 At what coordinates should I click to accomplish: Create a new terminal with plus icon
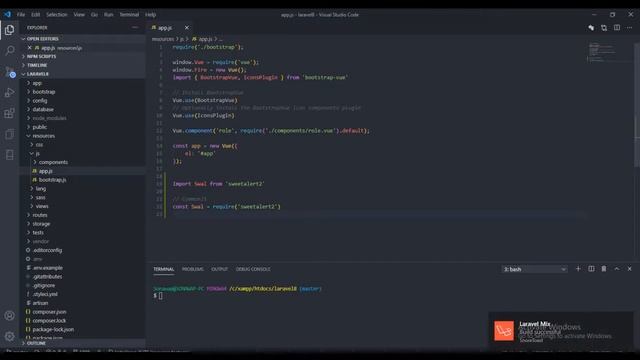pos(578,269)
